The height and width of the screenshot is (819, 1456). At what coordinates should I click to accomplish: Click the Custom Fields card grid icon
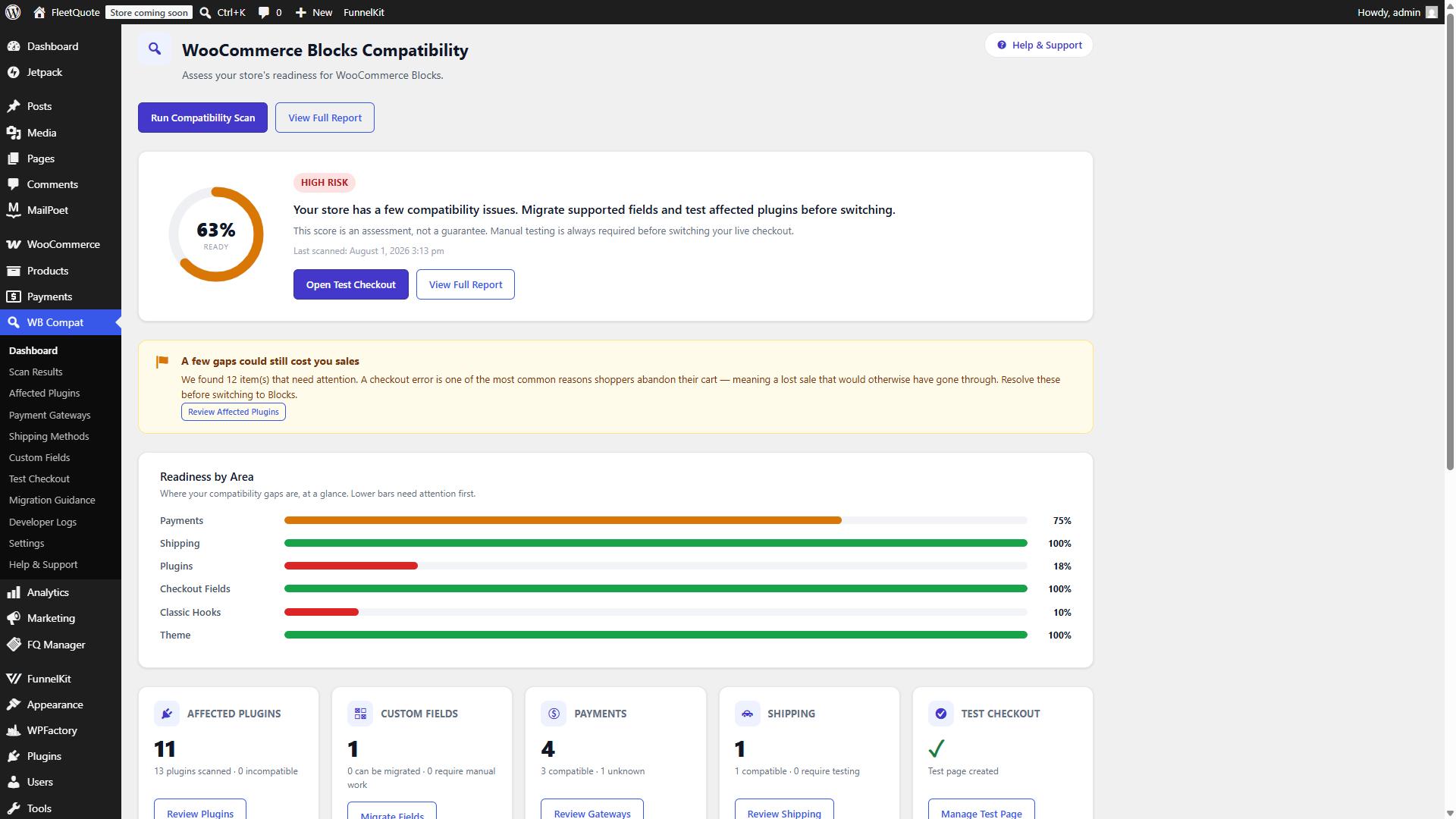tap(360, 714)
